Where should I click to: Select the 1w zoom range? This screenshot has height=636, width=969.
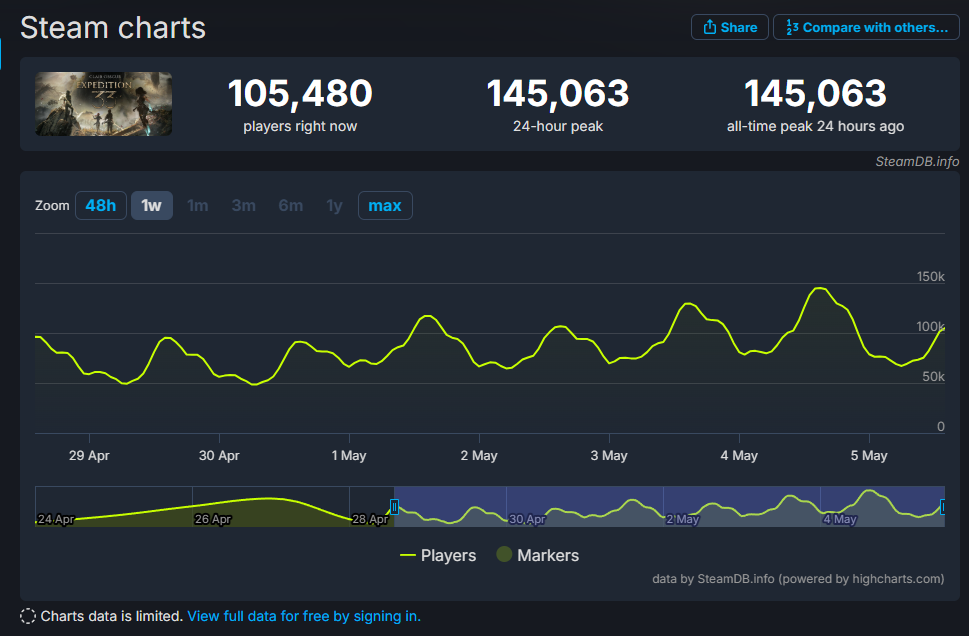point(151,205)
